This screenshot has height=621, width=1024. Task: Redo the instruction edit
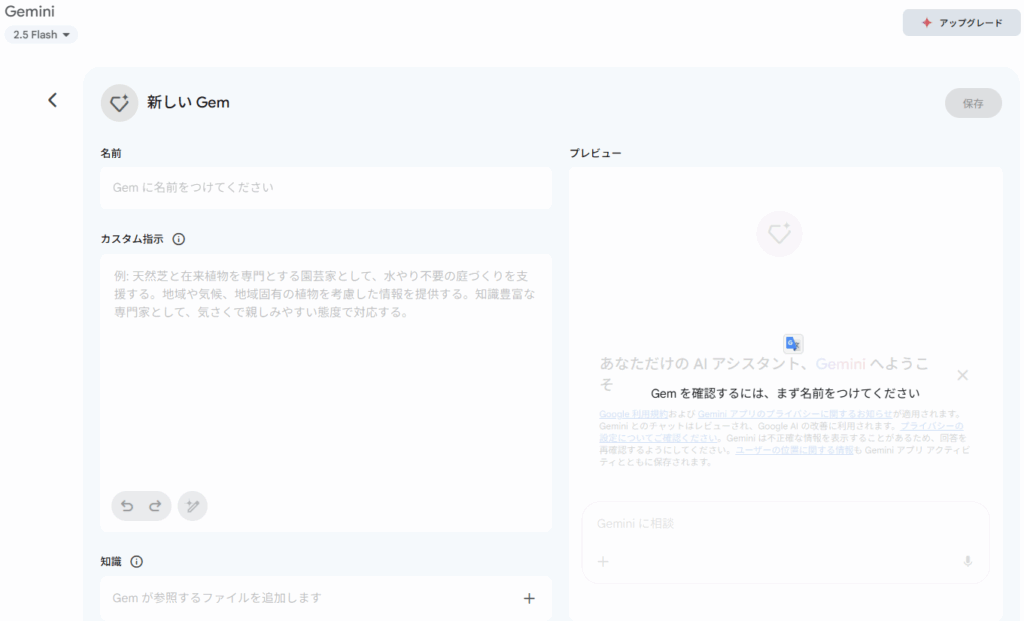[x=155, y=506]
